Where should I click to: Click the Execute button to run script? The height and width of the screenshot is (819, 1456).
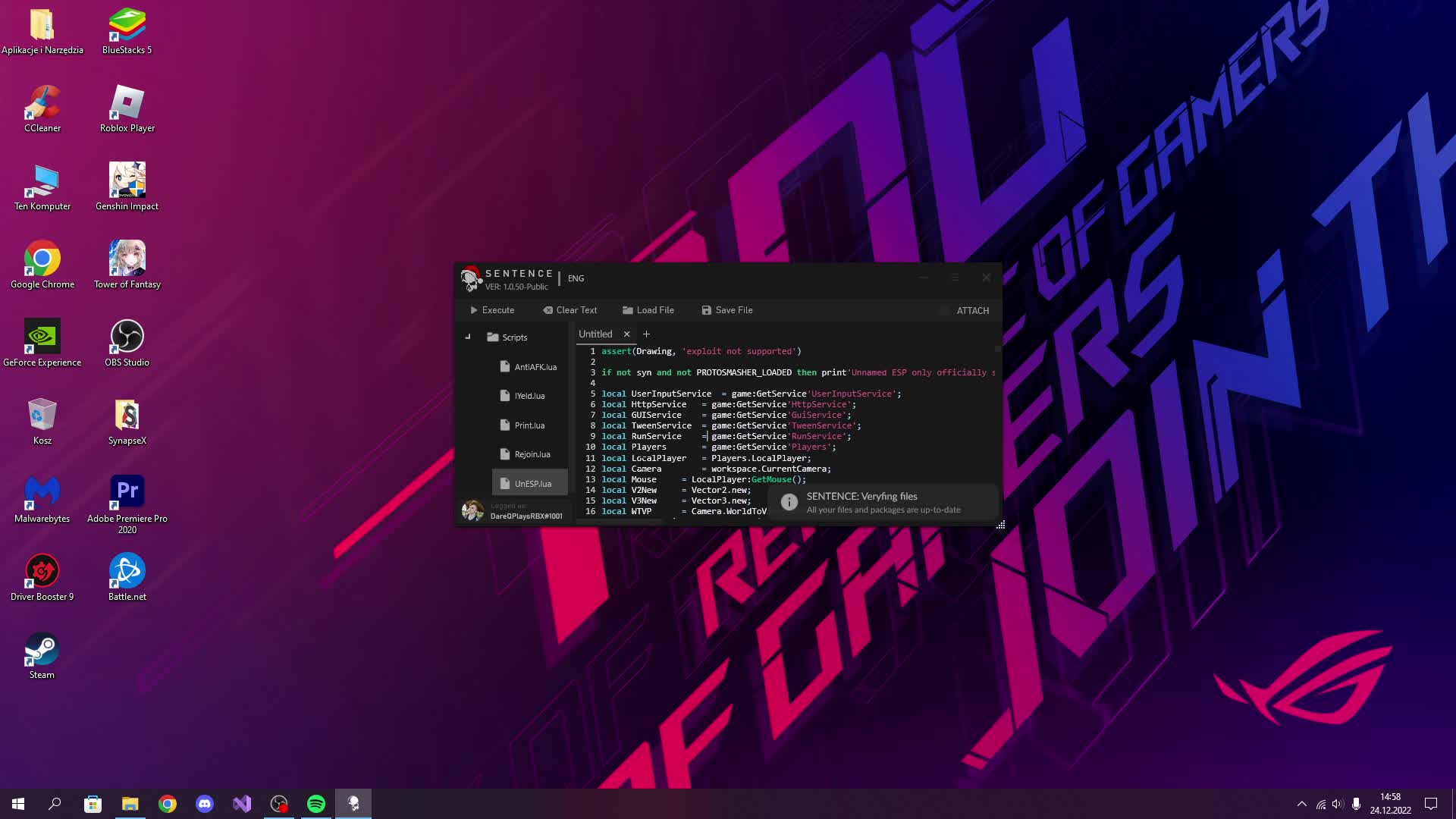pyautogui.click(x=494, y=310)
